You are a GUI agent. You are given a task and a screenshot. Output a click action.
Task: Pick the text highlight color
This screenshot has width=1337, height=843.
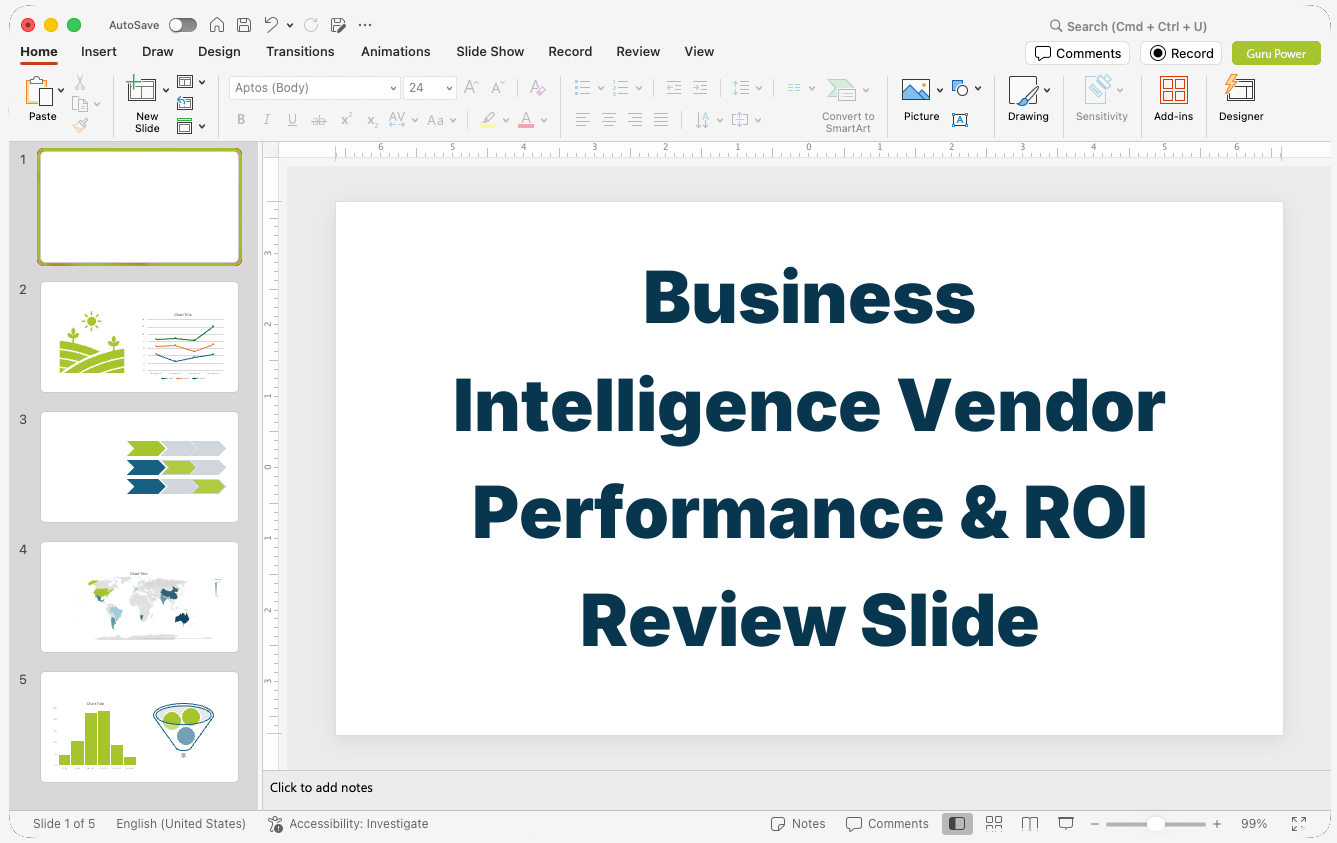pyautogui.click(x=488, y=120)
